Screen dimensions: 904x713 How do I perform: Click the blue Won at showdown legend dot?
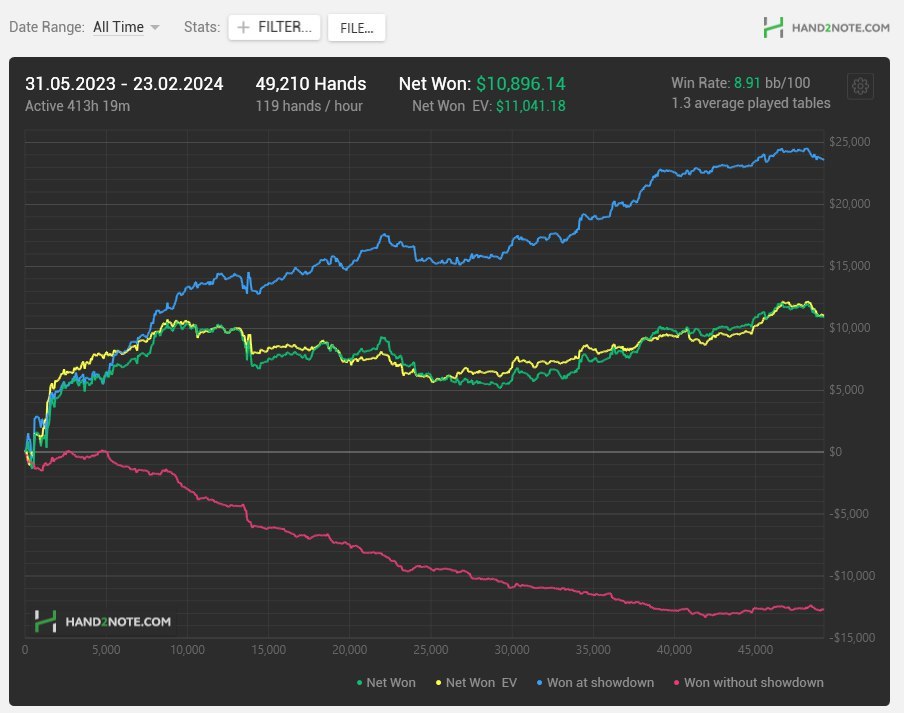[540, 683]
